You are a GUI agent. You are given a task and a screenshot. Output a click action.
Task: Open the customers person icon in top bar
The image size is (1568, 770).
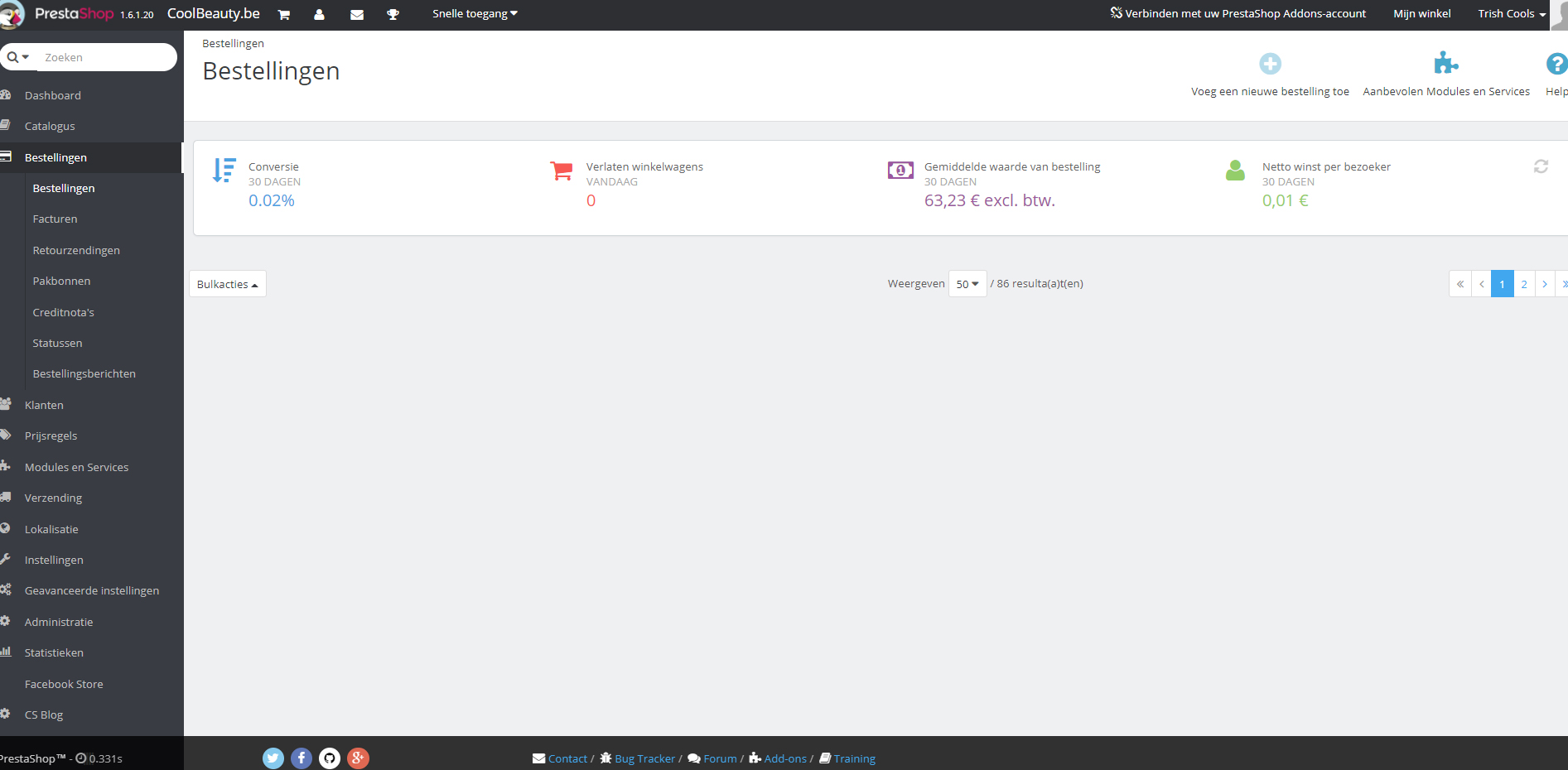click(x=320, y=14)
